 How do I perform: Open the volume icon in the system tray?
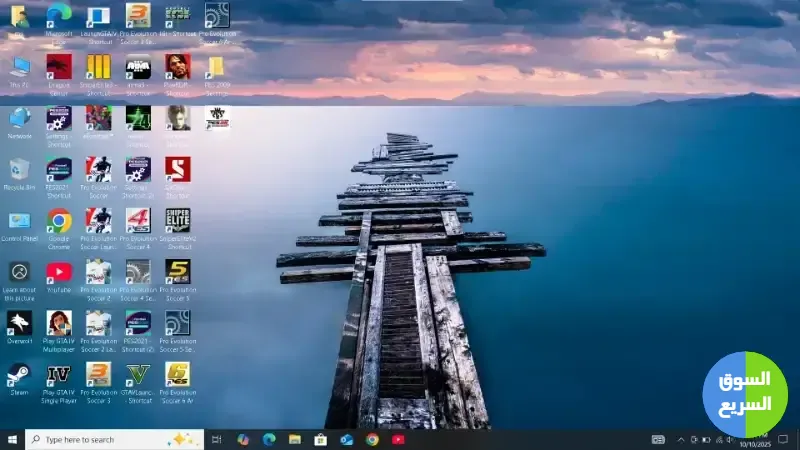click(731, 439)
